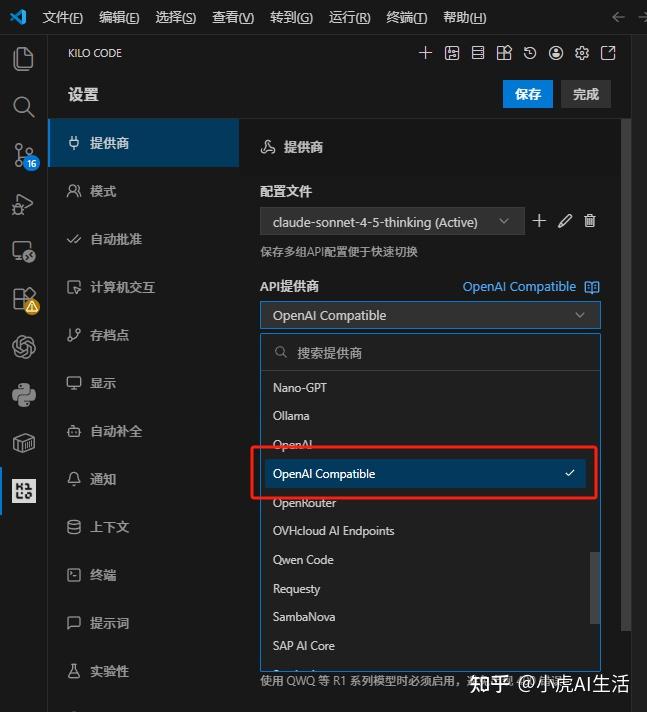This screenshot has height=712, width=647.
Task: Click the provider list scrollbar thumb
Action: pos(595,588)
